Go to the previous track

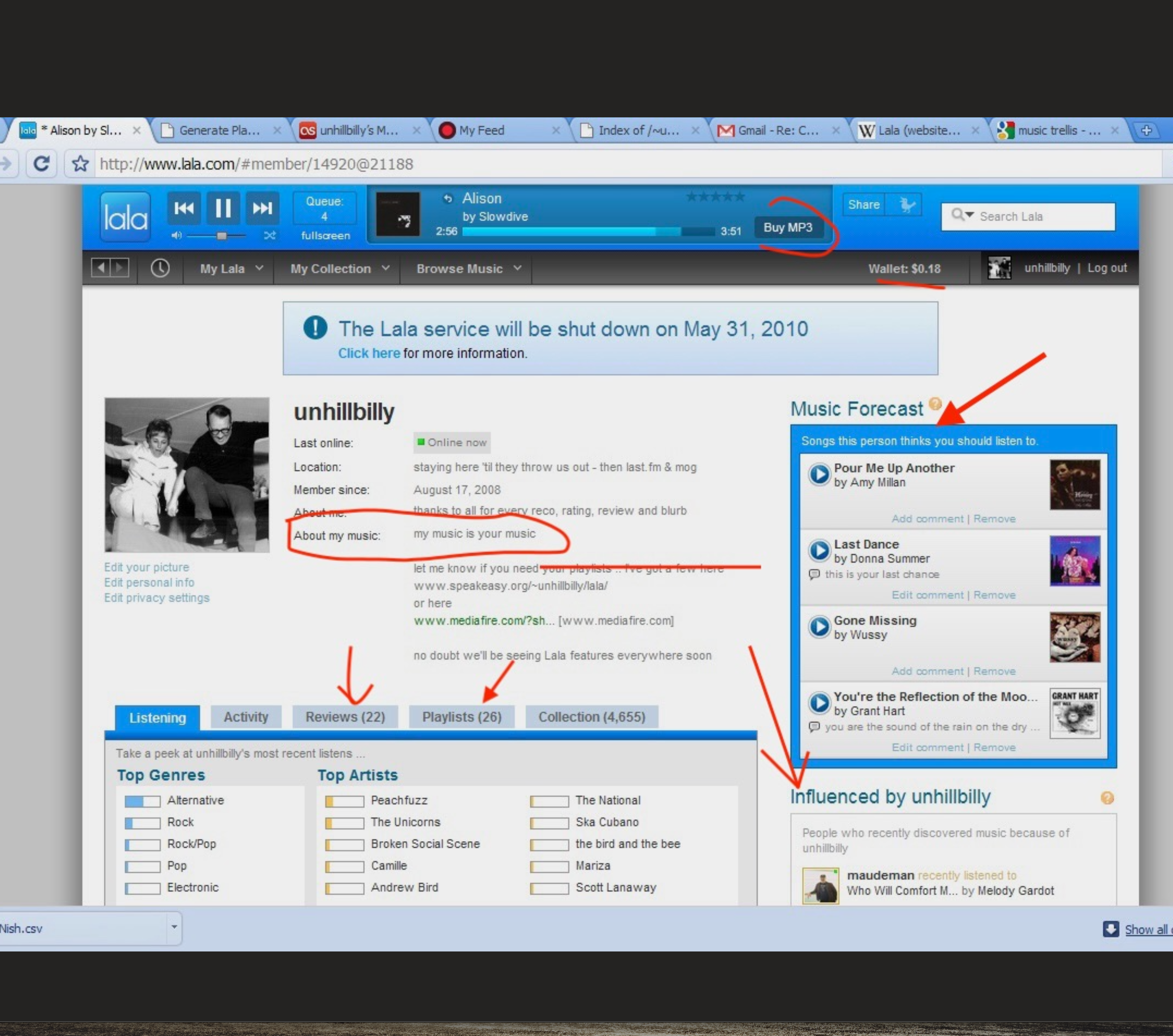pyautogui.click(x=184, y=208)
